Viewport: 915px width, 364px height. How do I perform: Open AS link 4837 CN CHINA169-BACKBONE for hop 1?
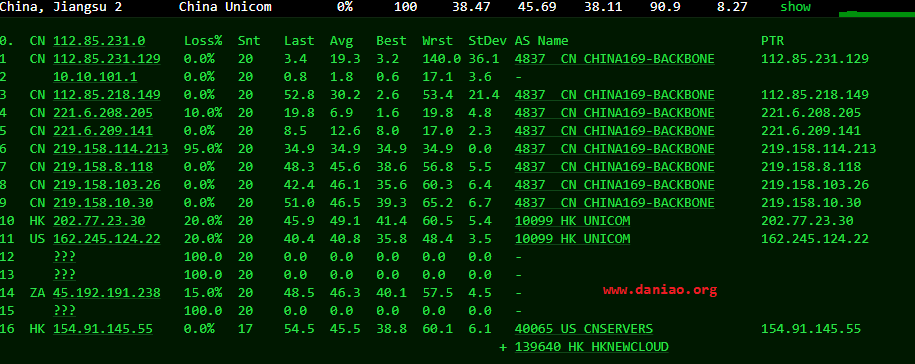[614, 59]
